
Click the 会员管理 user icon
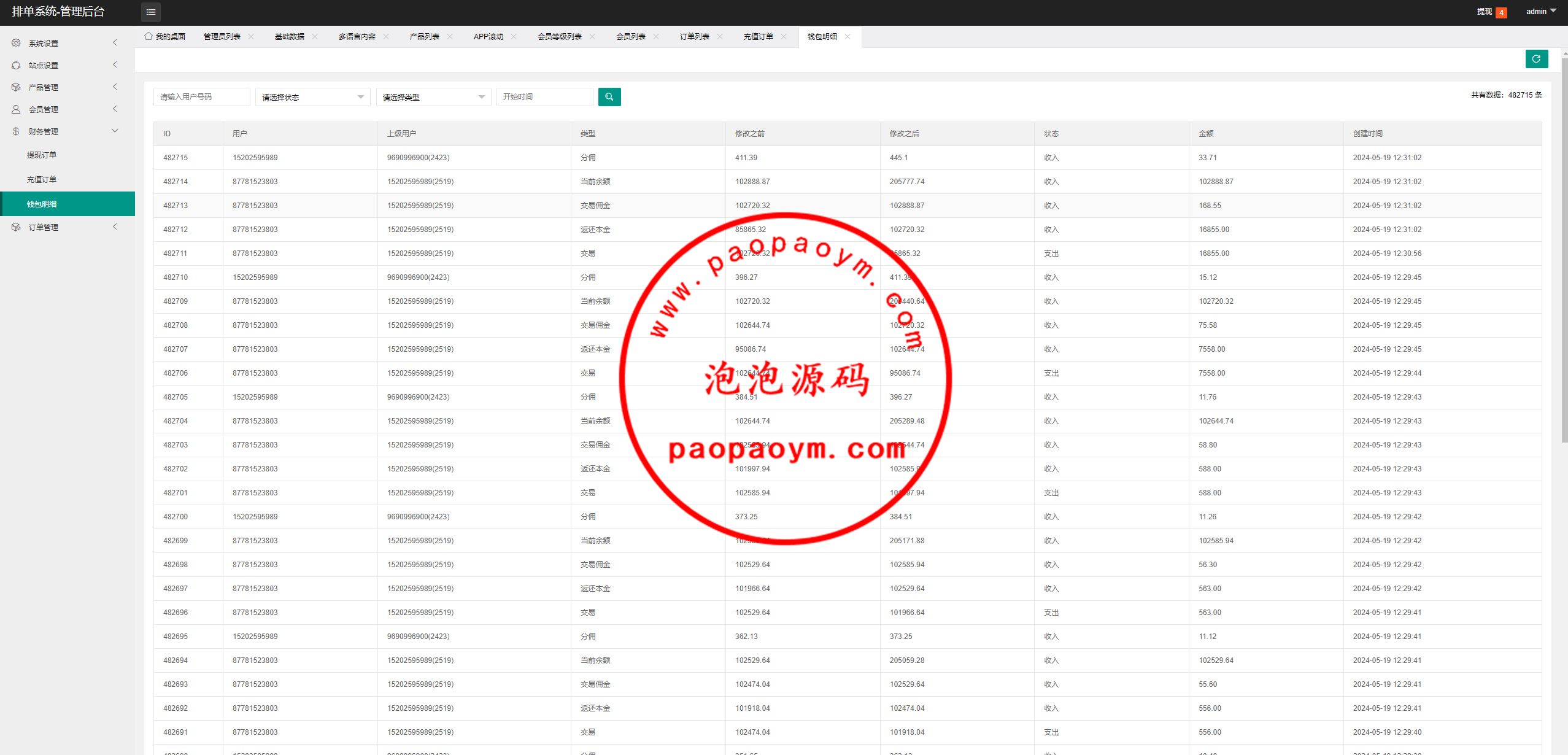pos(16,109)
